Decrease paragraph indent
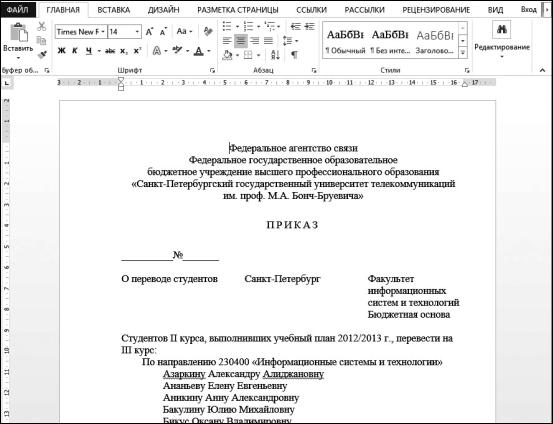This screenshot has height=424, width=553. tap(296, 26)
